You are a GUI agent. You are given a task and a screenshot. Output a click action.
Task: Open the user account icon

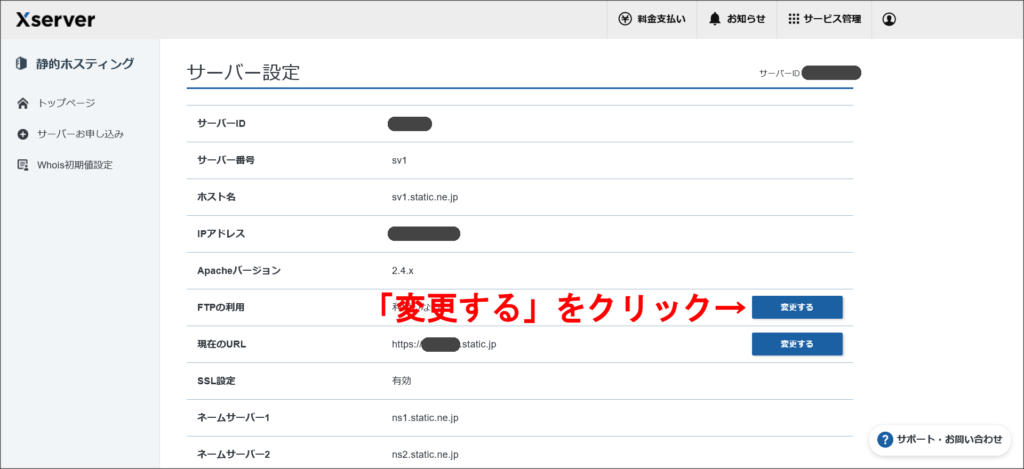click(x=889, y=20)
